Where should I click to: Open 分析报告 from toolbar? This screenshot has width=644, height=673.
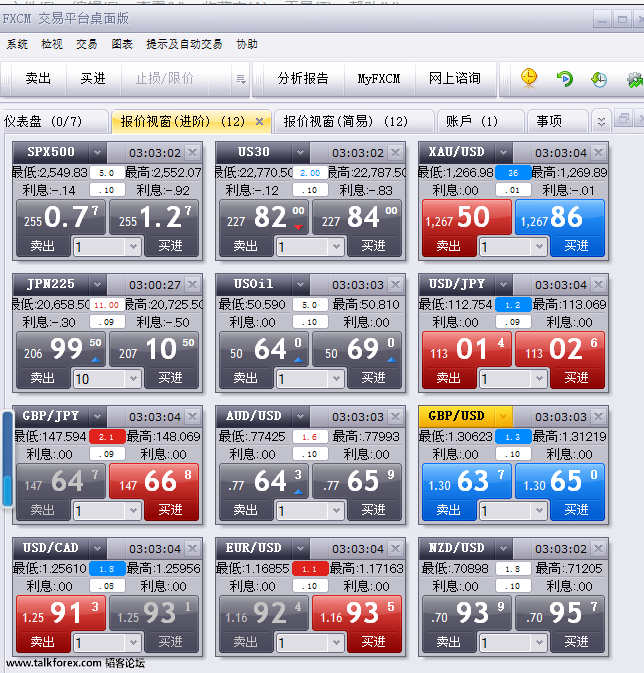pyautogui.click(x=303, y=79)
